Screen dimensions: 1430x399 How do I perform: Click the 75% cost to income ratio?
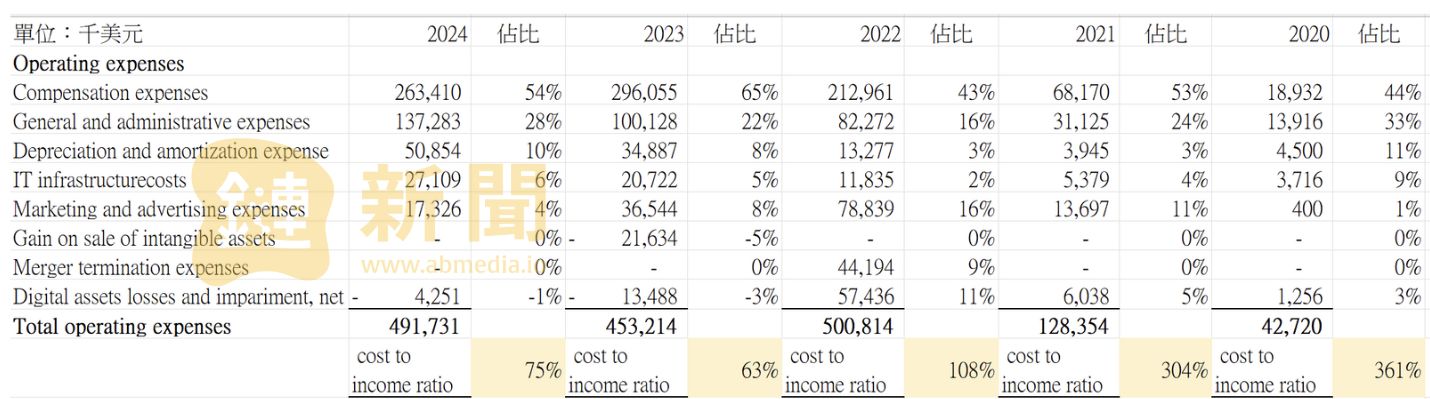click(x=544, y=370)
